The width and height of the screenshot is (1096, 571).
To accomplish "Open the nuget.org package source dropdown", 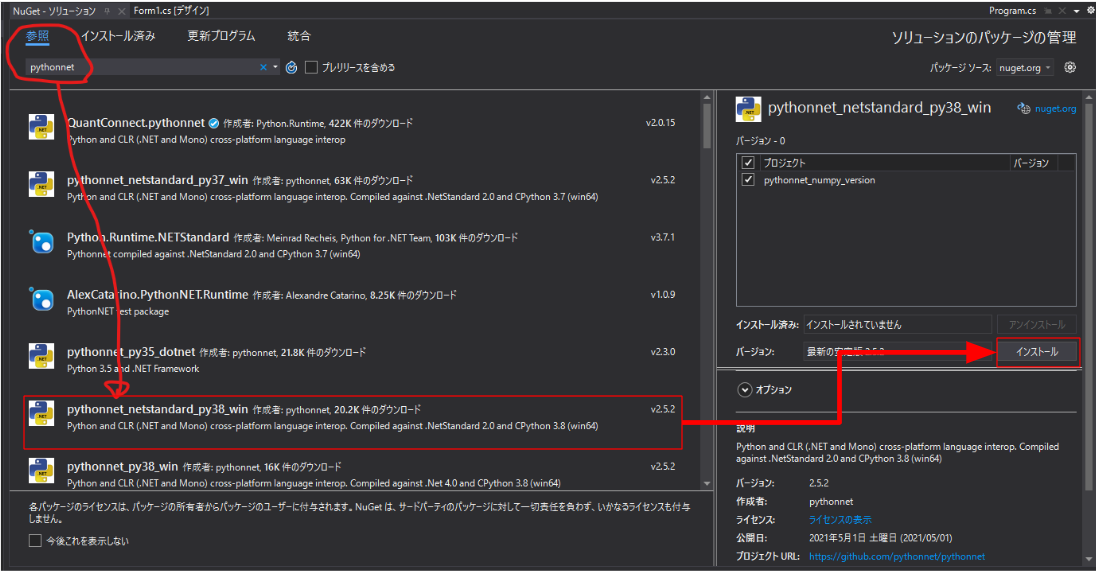I will [1025, 68].
